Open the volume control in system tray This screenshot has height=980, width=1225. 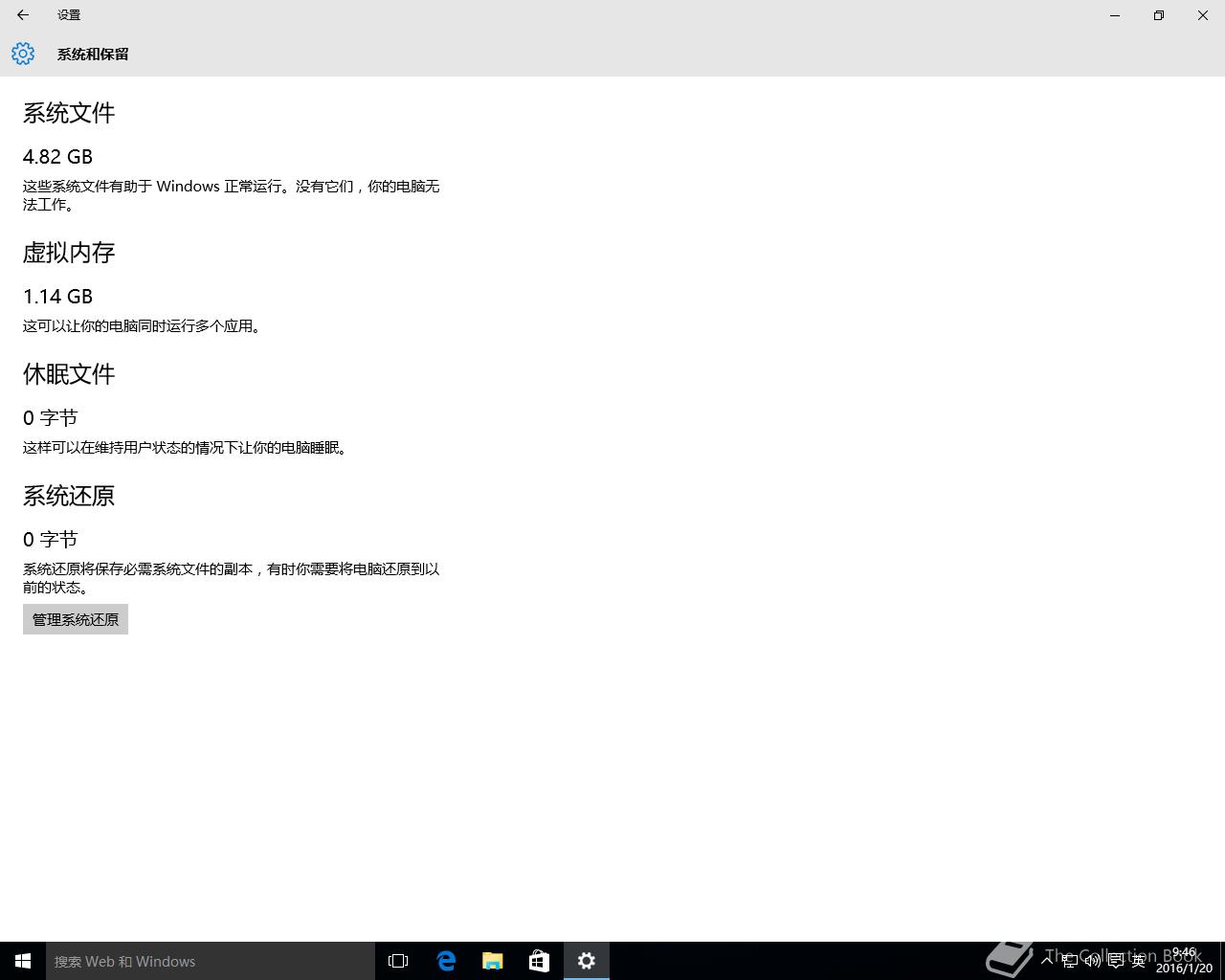(x=1093, y=961)
